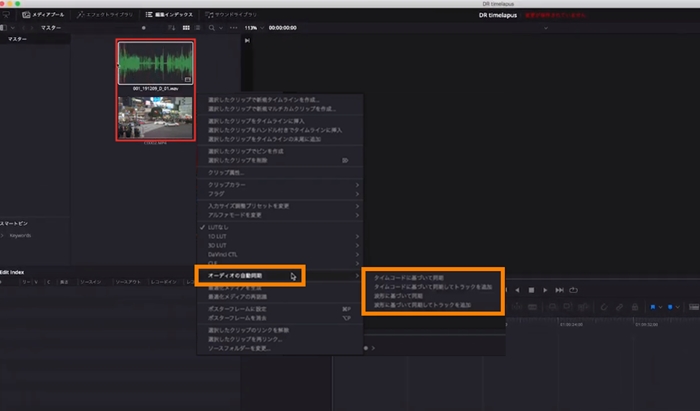Choose ソースフォルダーを変更... menu item

coord(280,348)
